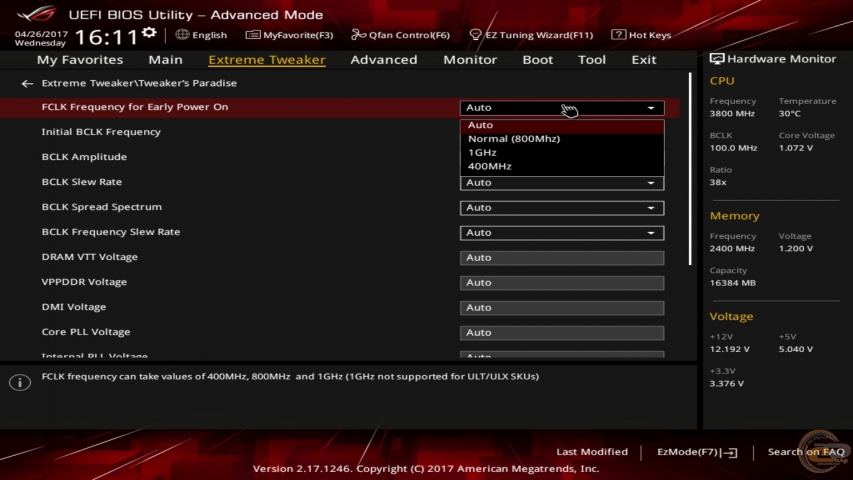Launch EZ Tuning Wizard(F11)
This screenshot has height=480, width=853.
[x=531, y=35]
